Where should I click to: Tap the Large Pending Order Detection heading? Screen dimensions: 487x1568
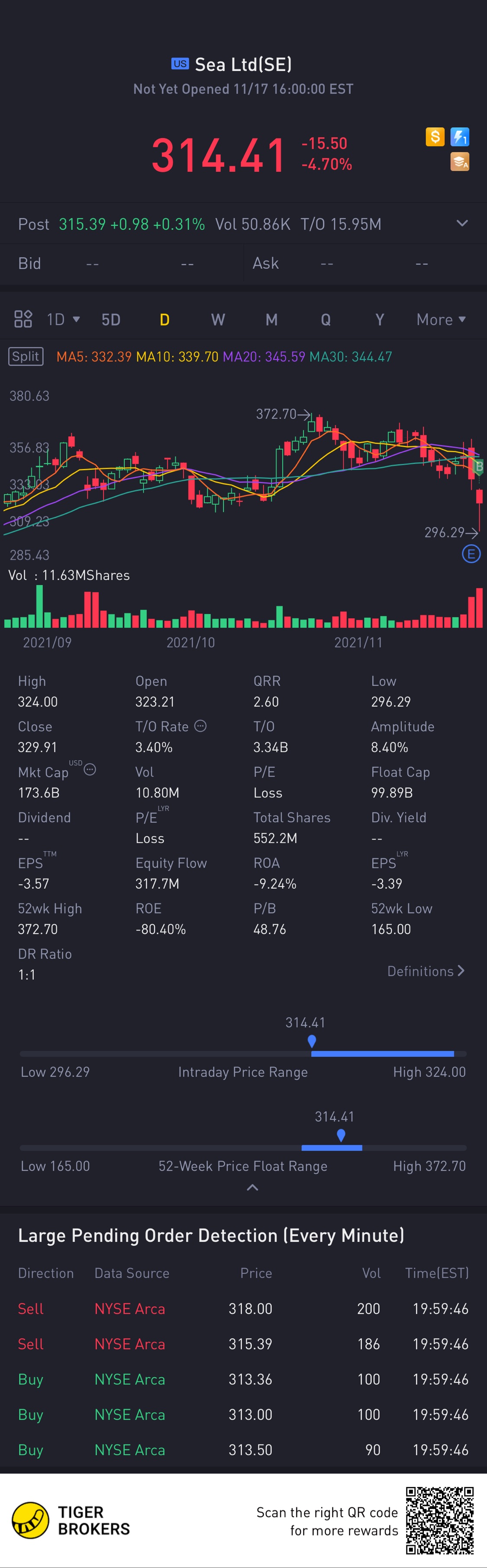(x=211, y=1235)
